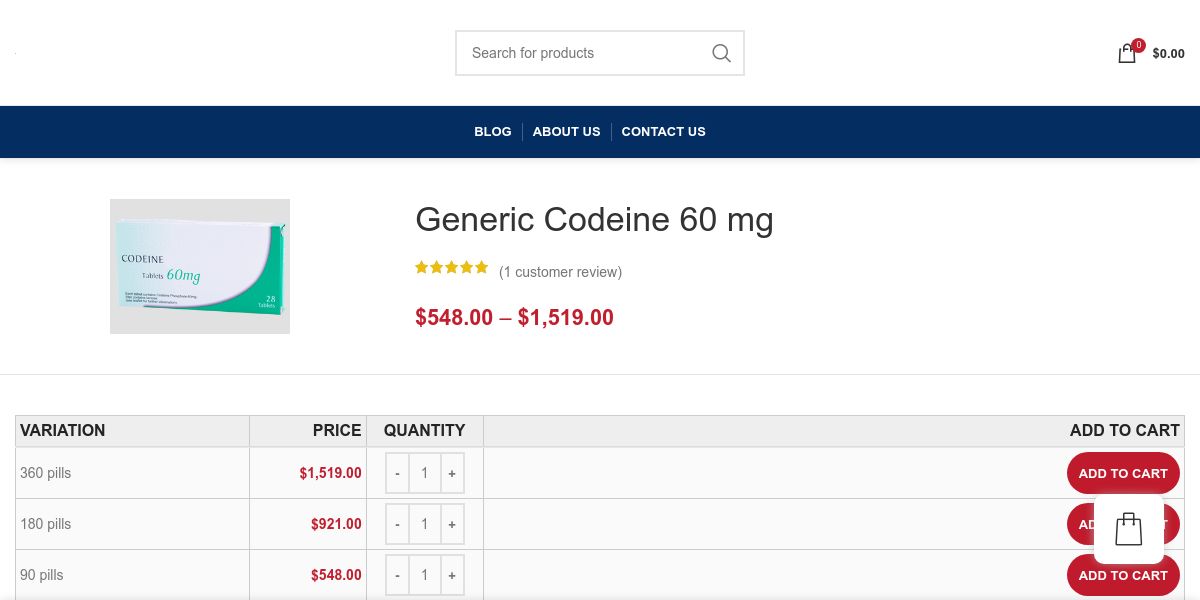Open the floating shopping bag widget
The height and width of the screenshot is (600, 1200).
click(1128, 529)
